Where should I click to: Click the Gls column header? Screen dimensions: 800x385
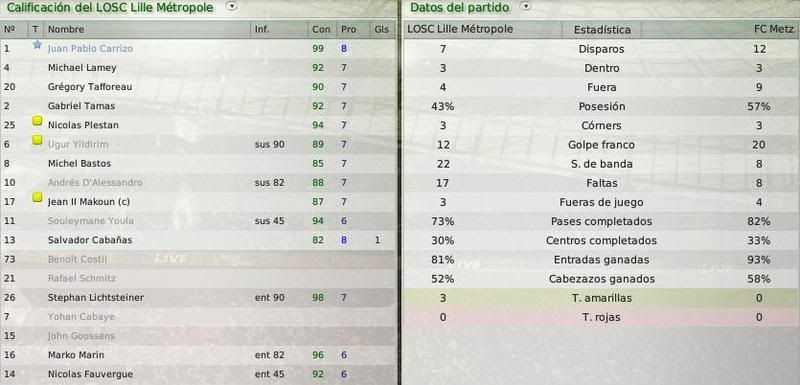(x=382, y=30)
